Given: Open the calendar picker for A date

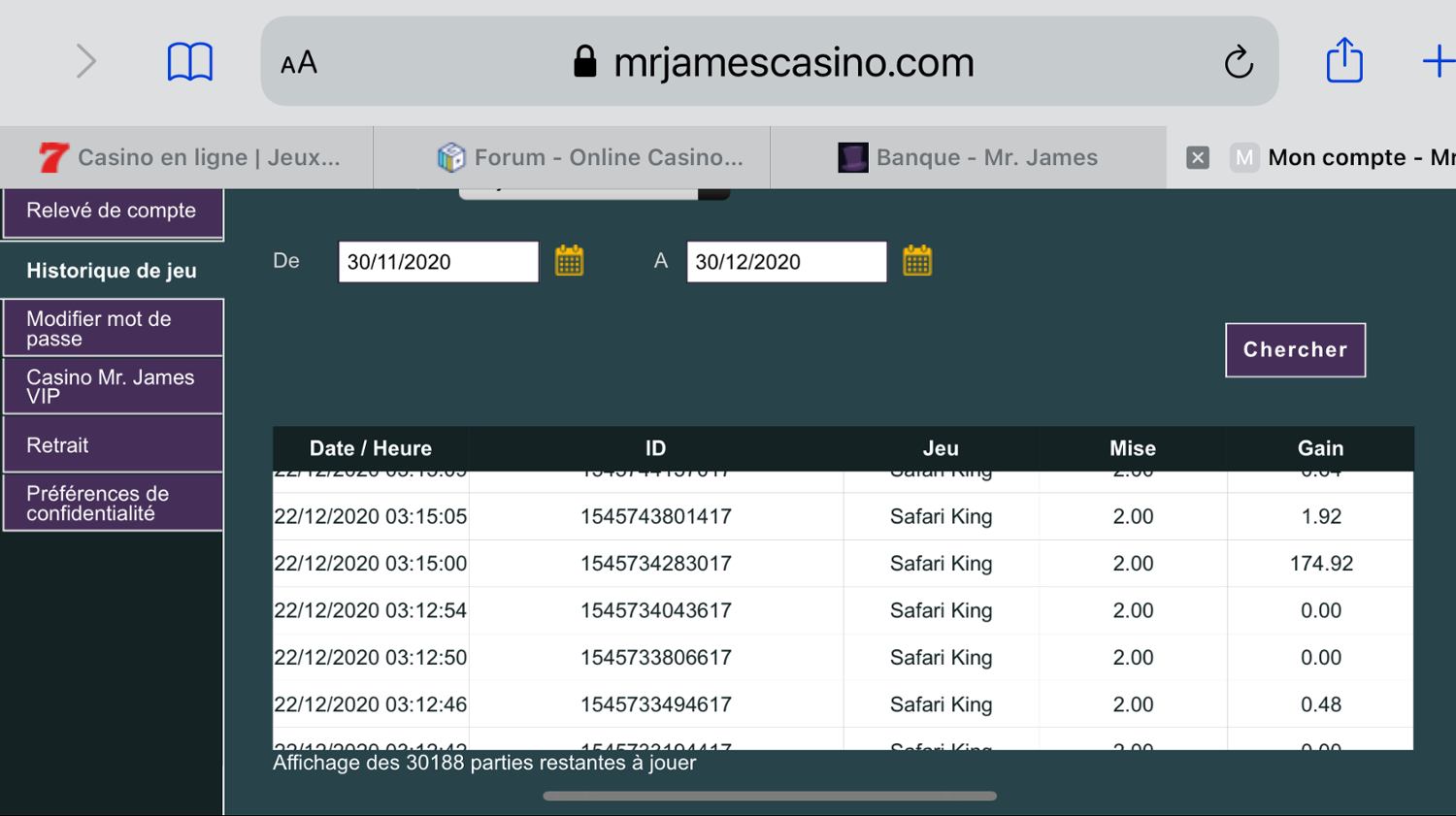Looking at the screenshot, I should click(917, 261).
